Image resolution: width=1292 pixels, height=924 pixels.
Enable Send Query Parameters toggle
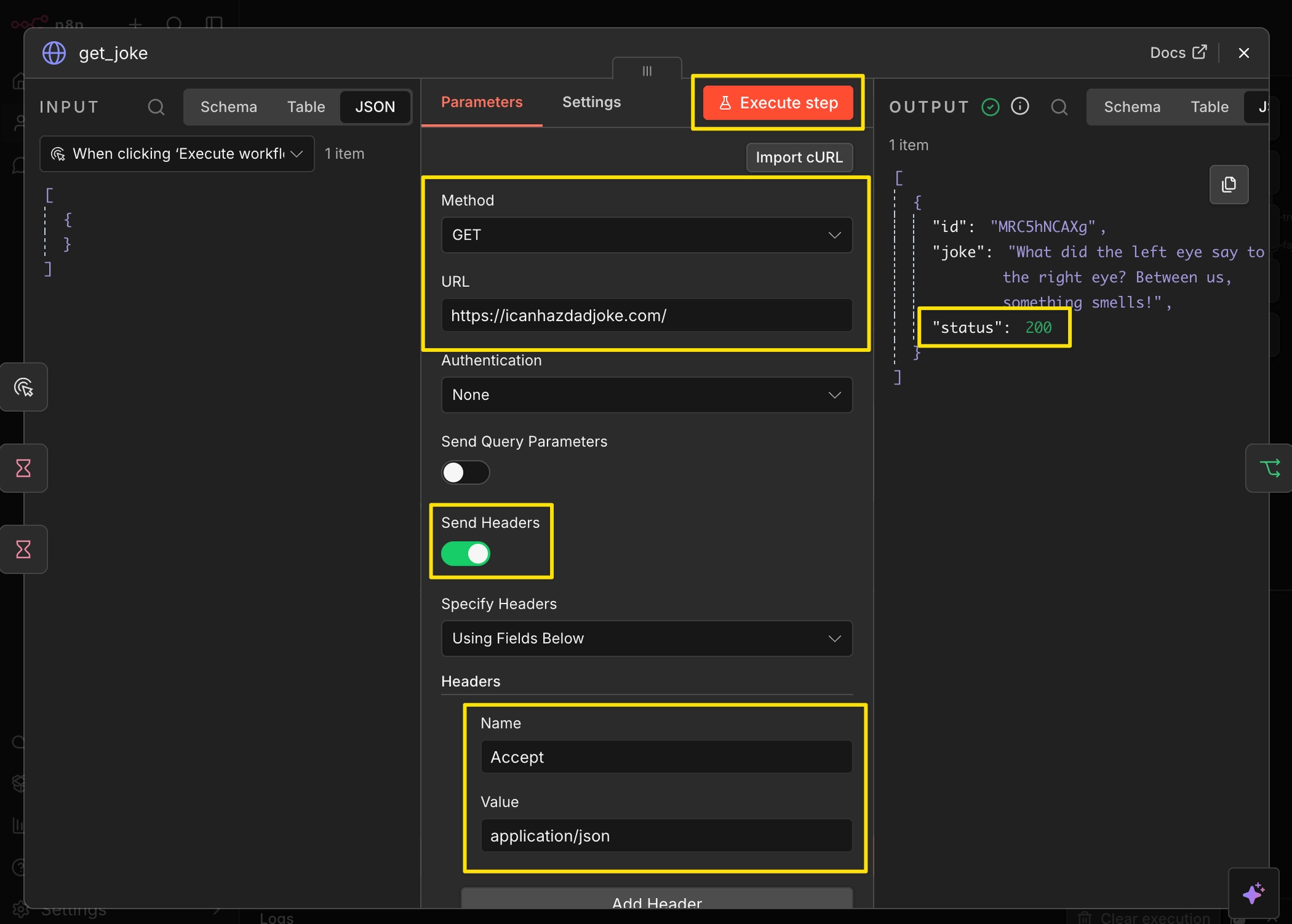[466, 472]
